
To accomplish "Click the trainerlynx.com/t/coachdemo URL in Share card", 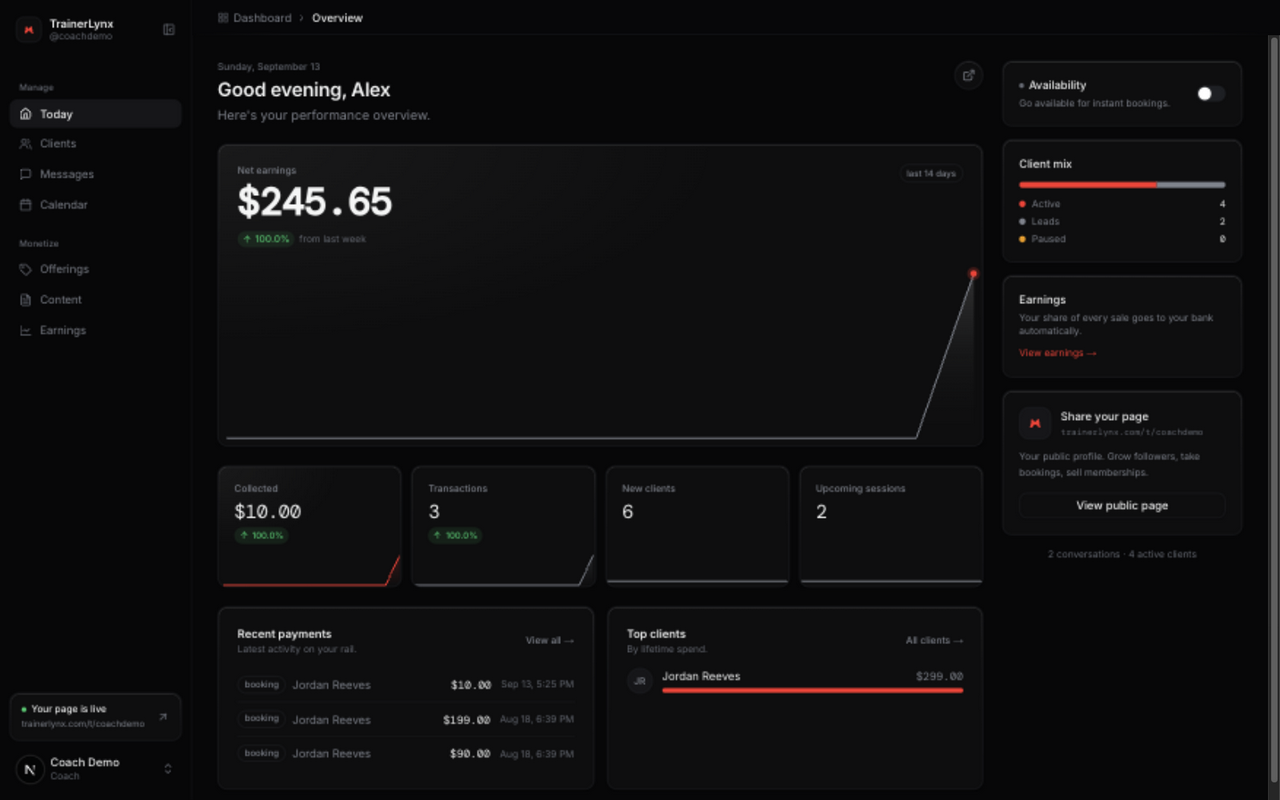I will pyautogui.click(x=1132, y=433).
